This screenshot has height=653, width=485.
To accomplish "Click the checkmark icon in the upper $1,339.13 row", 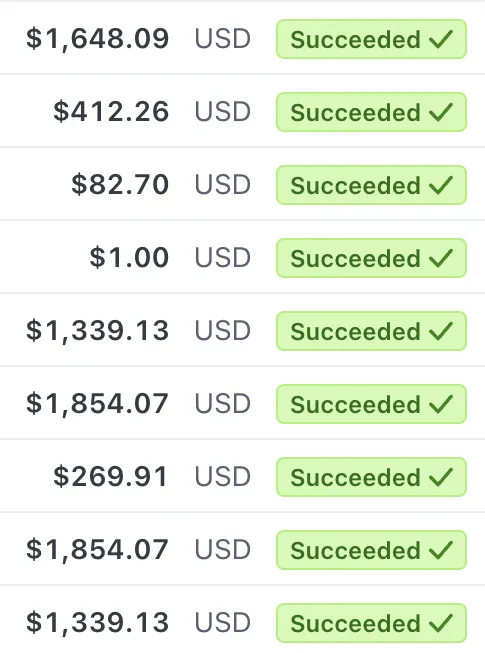I will [440, 331].
